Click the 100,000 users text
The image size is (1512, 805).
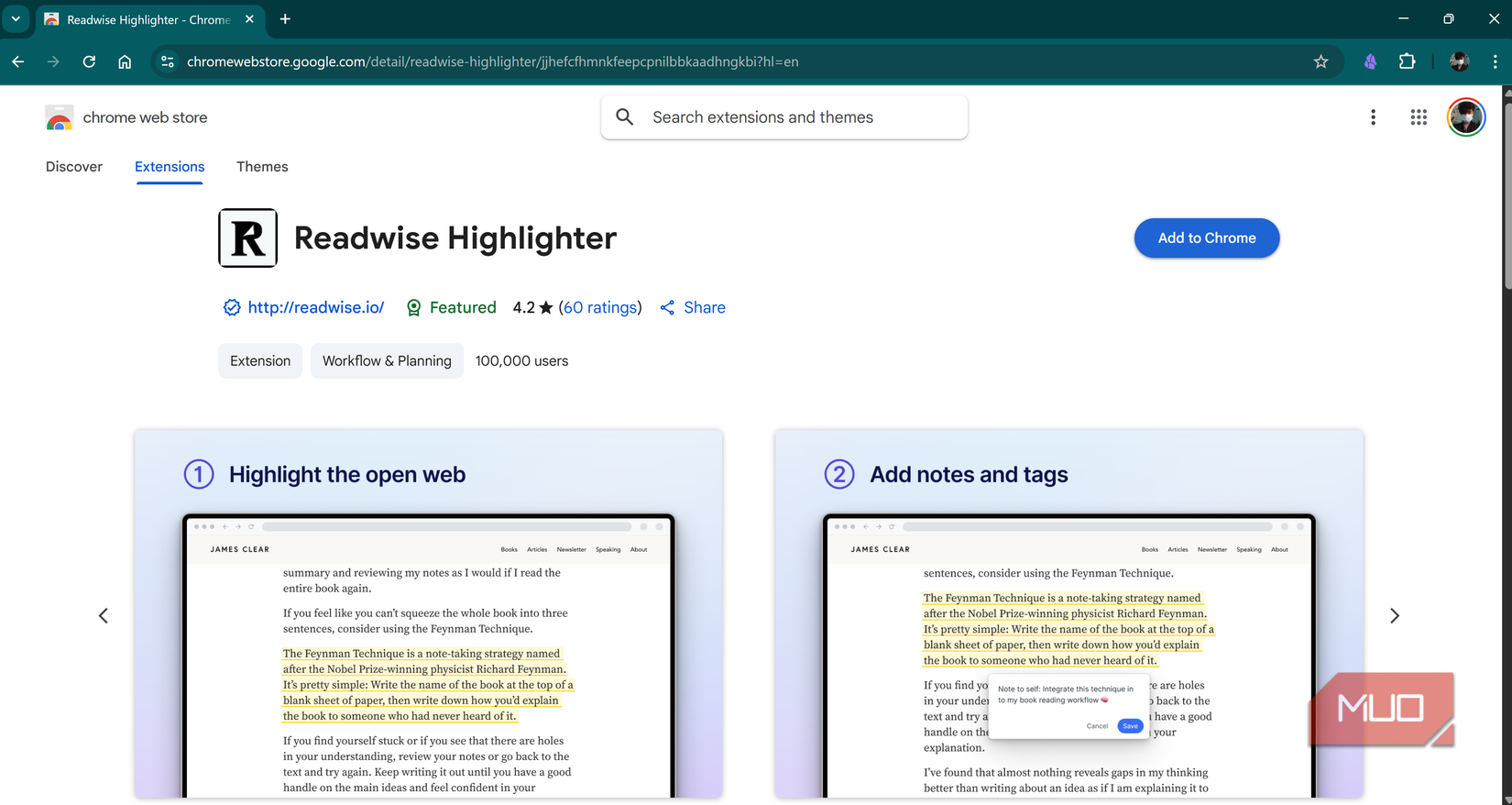[521, 361]
